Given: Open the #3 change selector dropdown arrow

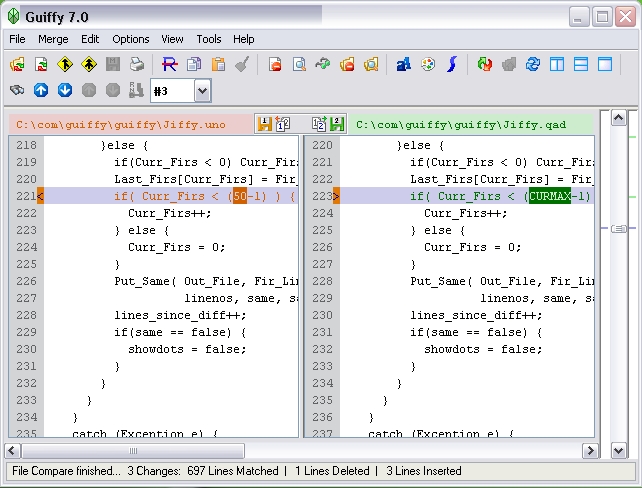Looking at the screenshot, I should pos(203,90).
